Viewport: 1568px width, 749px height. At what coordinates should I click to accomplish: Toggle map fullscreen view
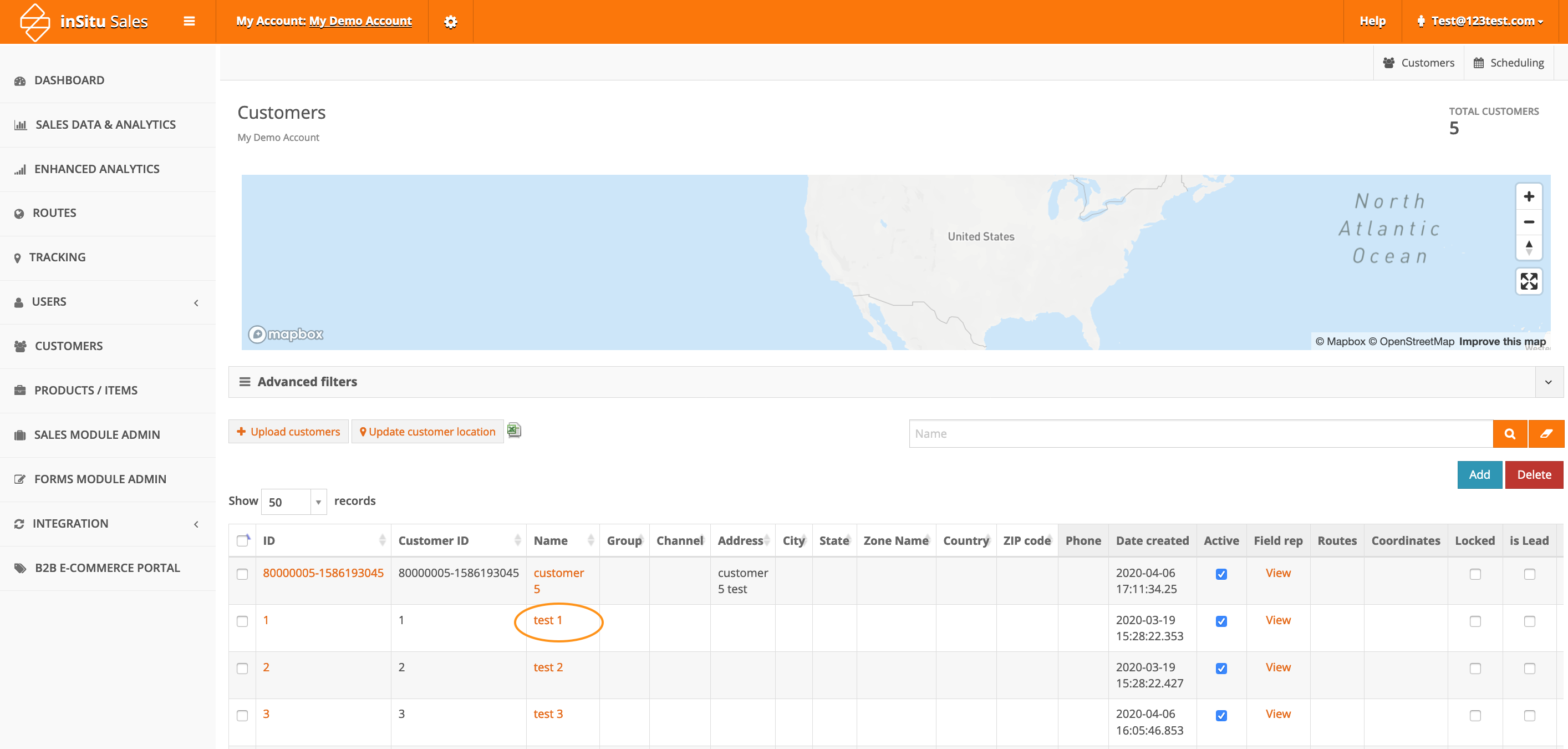(x=1529, y=281)
